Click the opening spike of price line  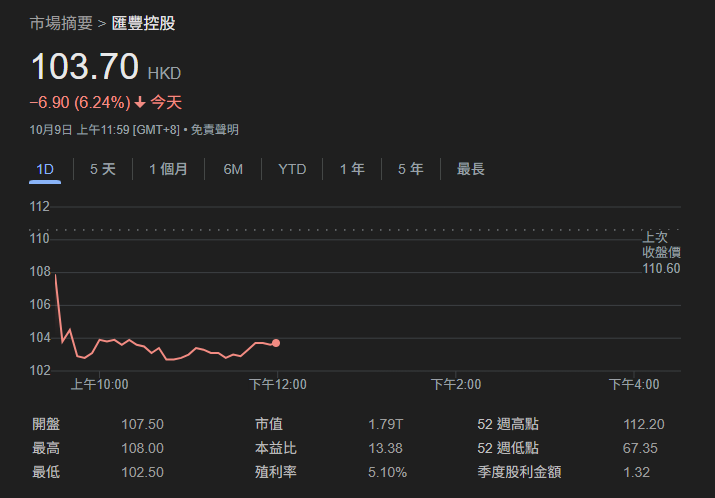pos(56,276)
